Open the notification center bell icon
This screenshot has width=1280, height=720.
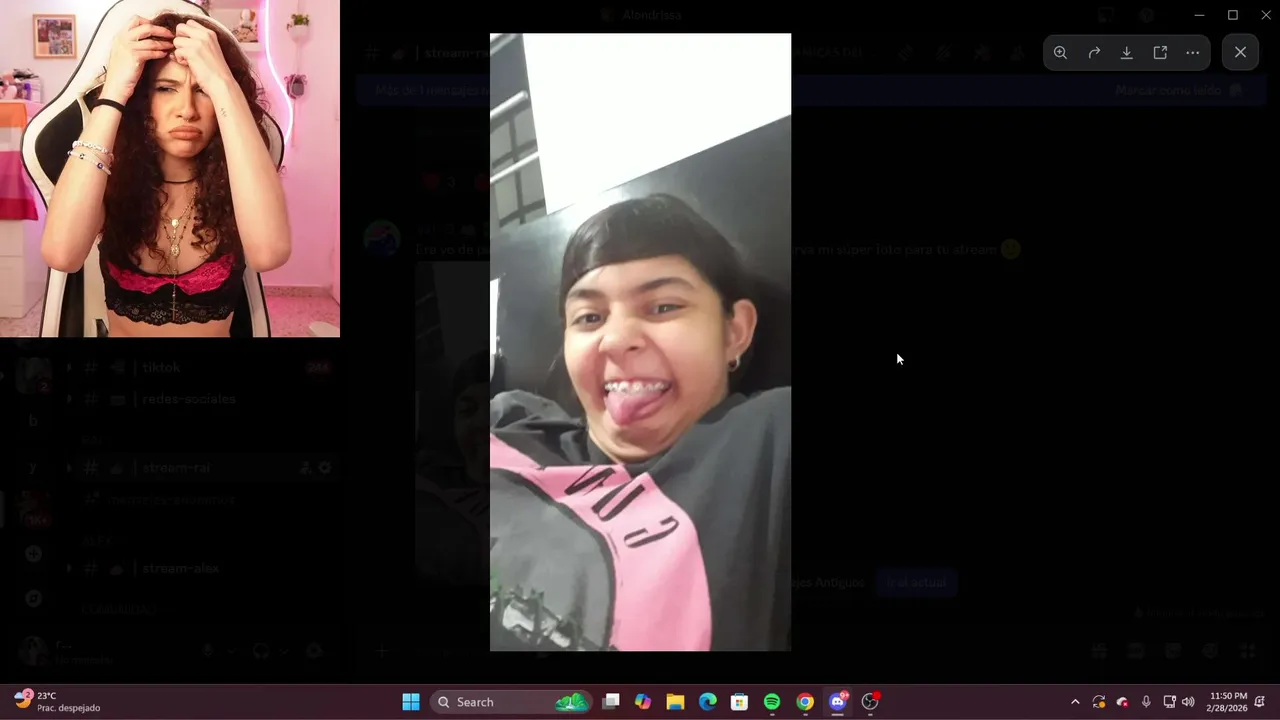click(1260, 702)
